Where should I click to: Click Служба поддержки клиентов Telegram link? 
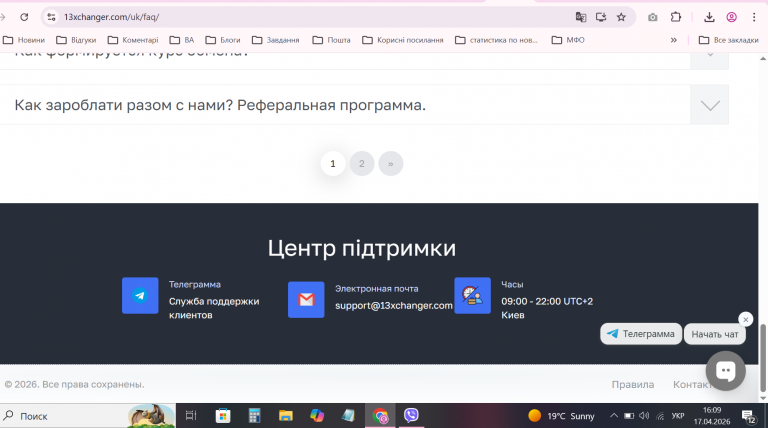[214, 308]
